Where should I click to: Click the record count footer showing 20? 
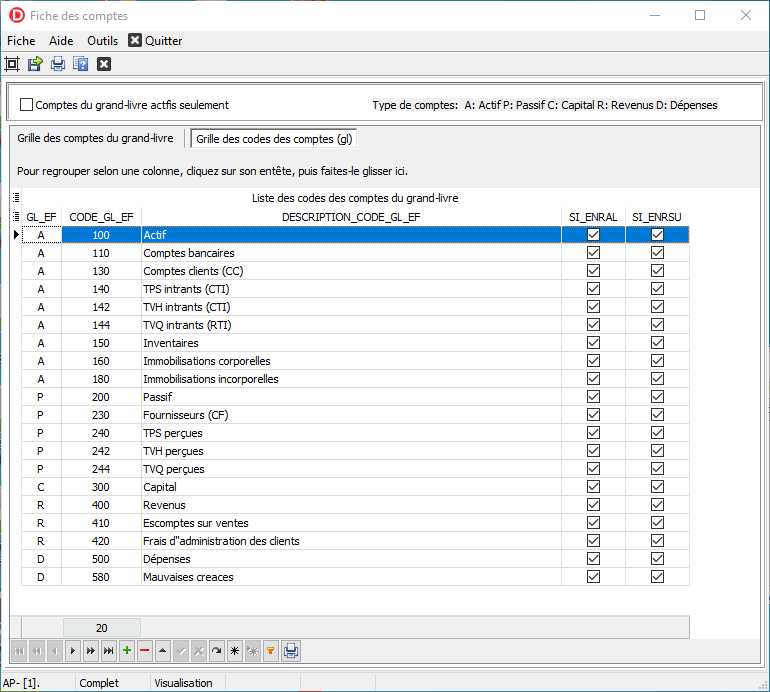click(102, 628)
